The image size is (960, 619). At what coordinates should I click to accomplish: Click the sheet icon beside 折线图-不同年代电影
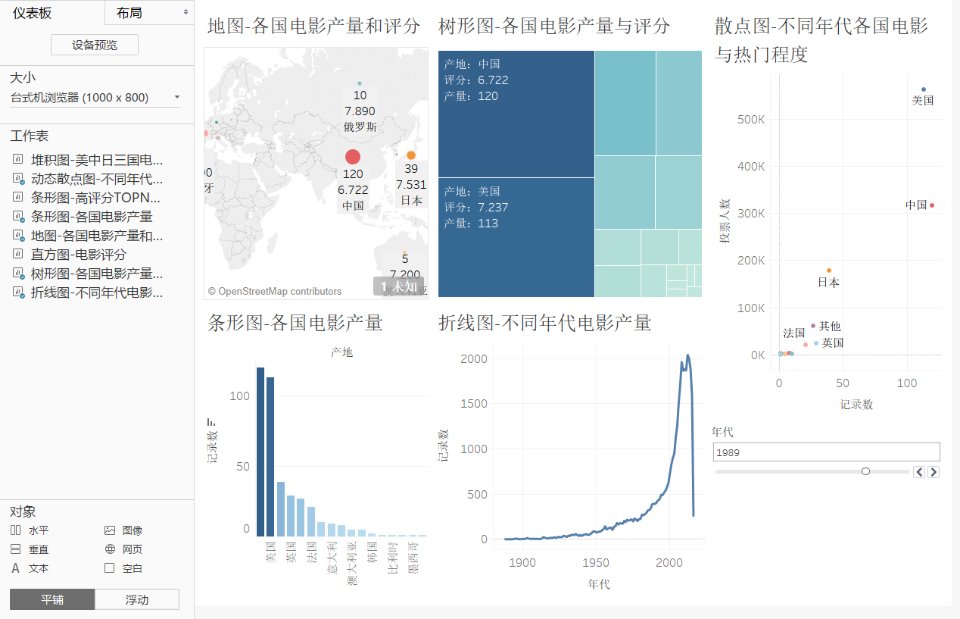18,293
